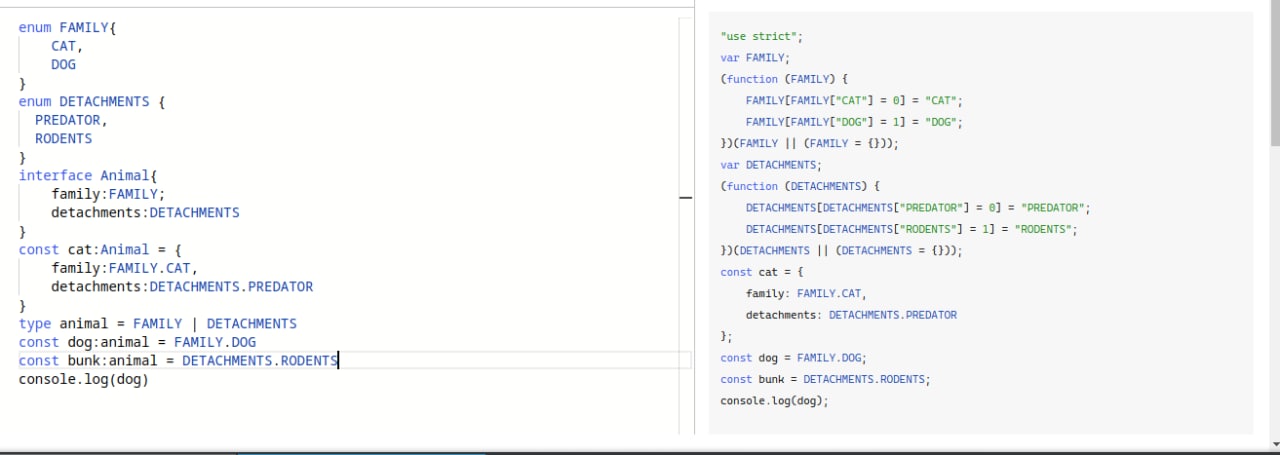
Task: Click 'var DETACHMENTS;' in compiled output
Action: click(770, 165)
